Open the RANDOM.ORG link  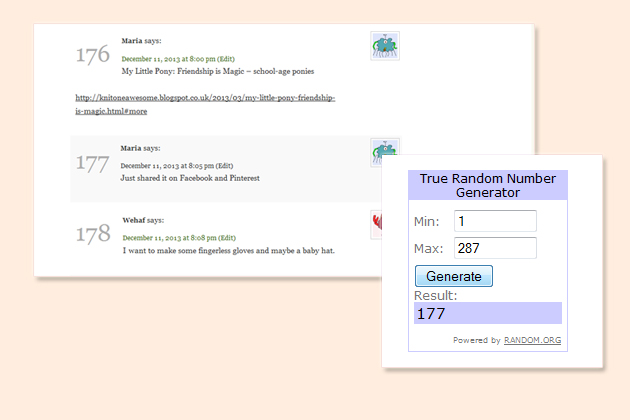[x=532, y=340]
